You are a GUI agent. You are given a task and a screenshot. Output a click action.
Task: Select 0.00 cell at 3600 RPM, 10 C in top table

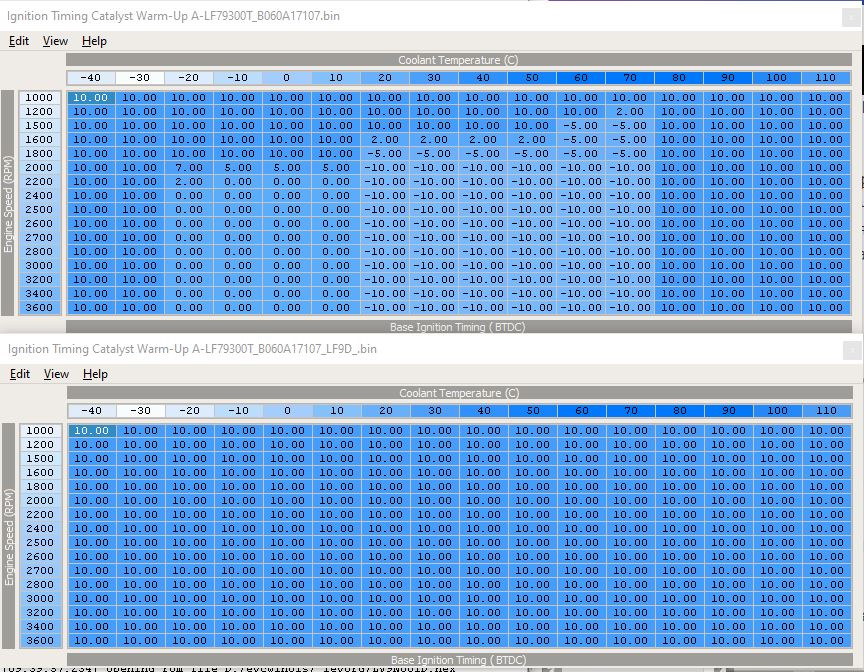point(336,307)
